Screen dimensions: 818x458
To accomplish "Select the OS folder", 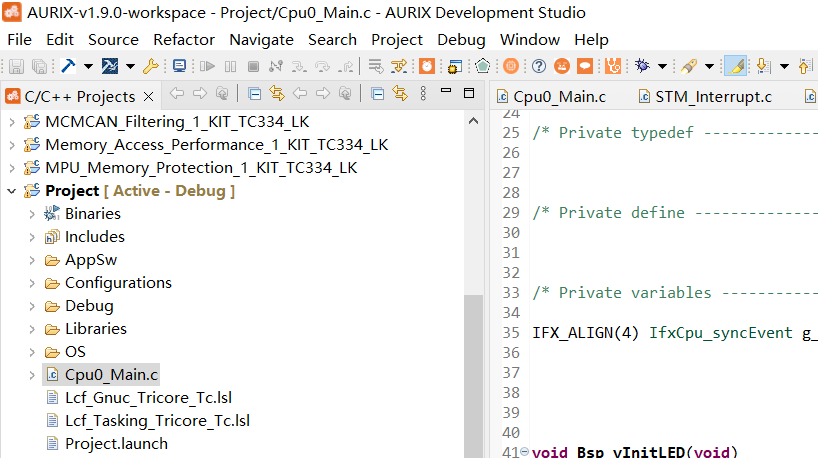I will point(75,352).
